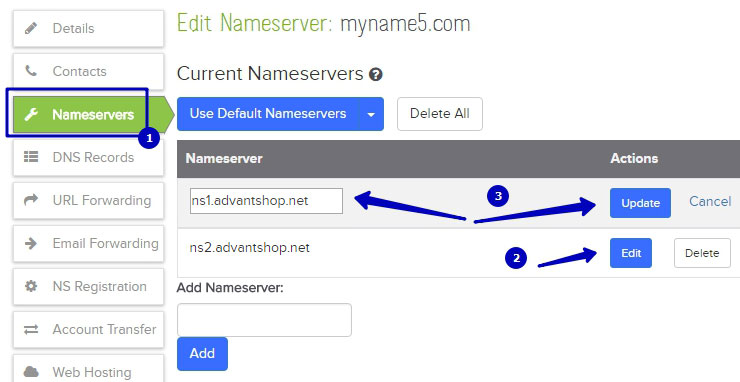Delete the ns2.advantshop.net nameserver
Viewport: 740px width, 382px height.
click(x=702, y=253)
